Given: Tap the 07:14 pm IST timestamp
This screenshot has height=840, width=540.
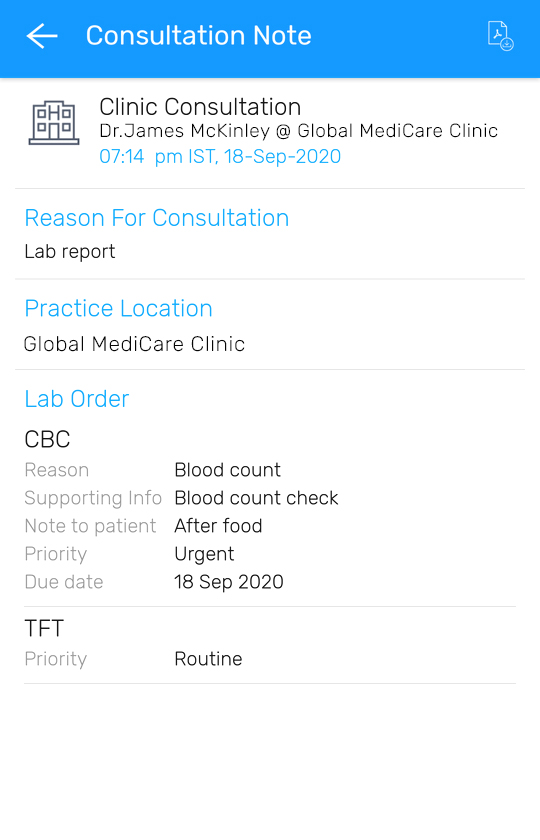Looking at the screenshot, I should (x=220, y=156).
